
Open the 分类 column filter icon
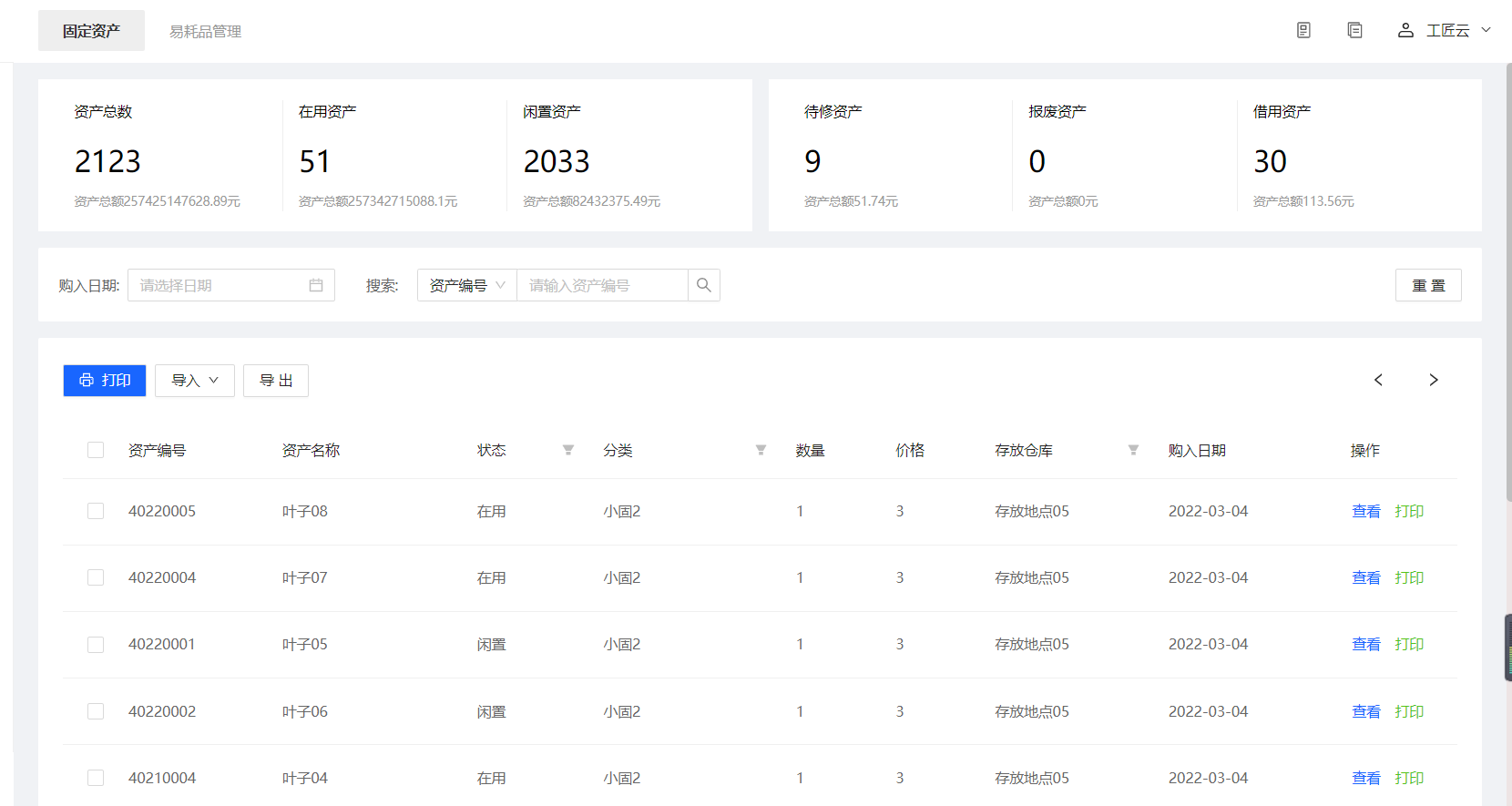(x=761, y=450)
